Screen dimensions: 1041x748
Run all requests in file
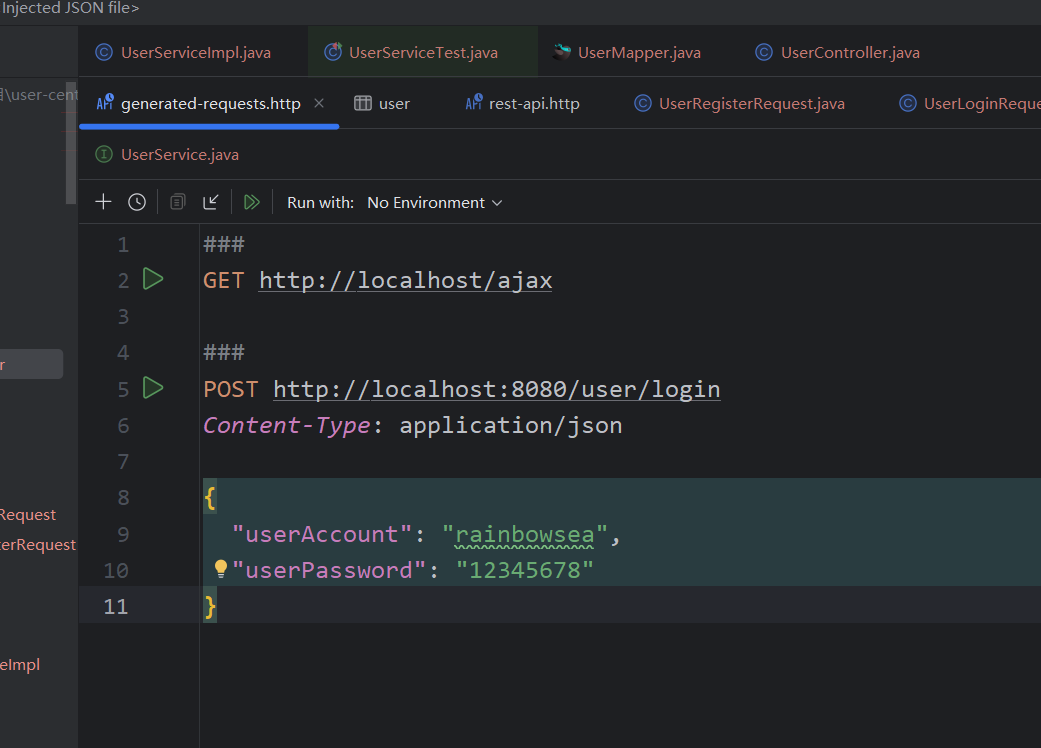(x=252, y=202)
